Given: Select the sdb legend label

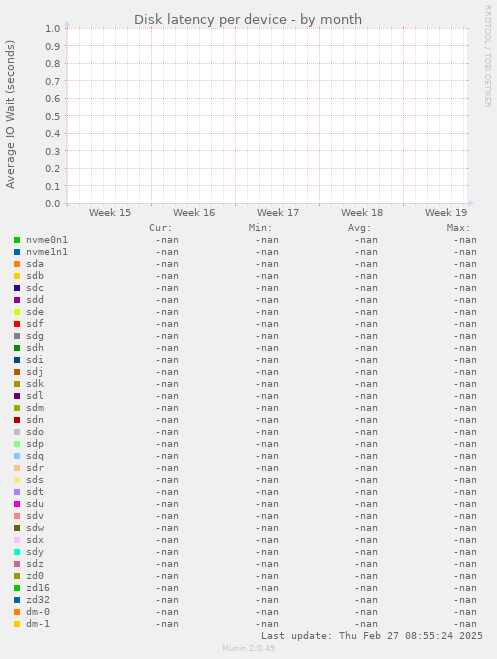Looking at the screenshot, I should coord(35,276).
